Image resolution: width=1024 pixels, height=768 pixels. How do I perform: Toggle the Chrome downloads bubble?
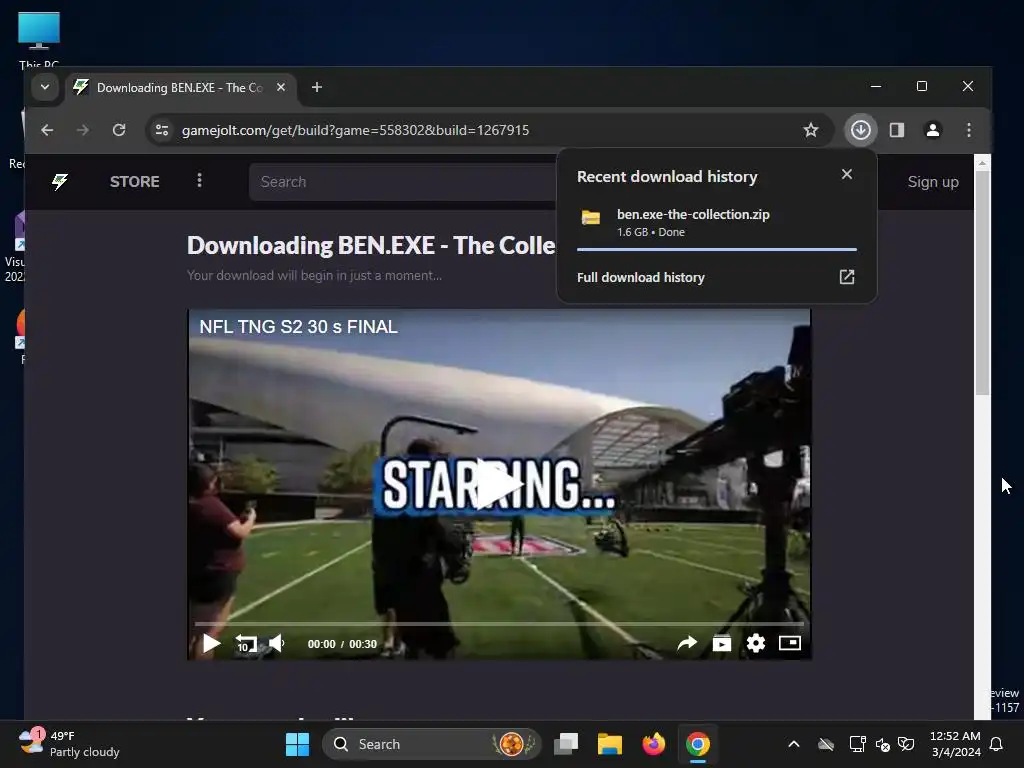[860, 130]
